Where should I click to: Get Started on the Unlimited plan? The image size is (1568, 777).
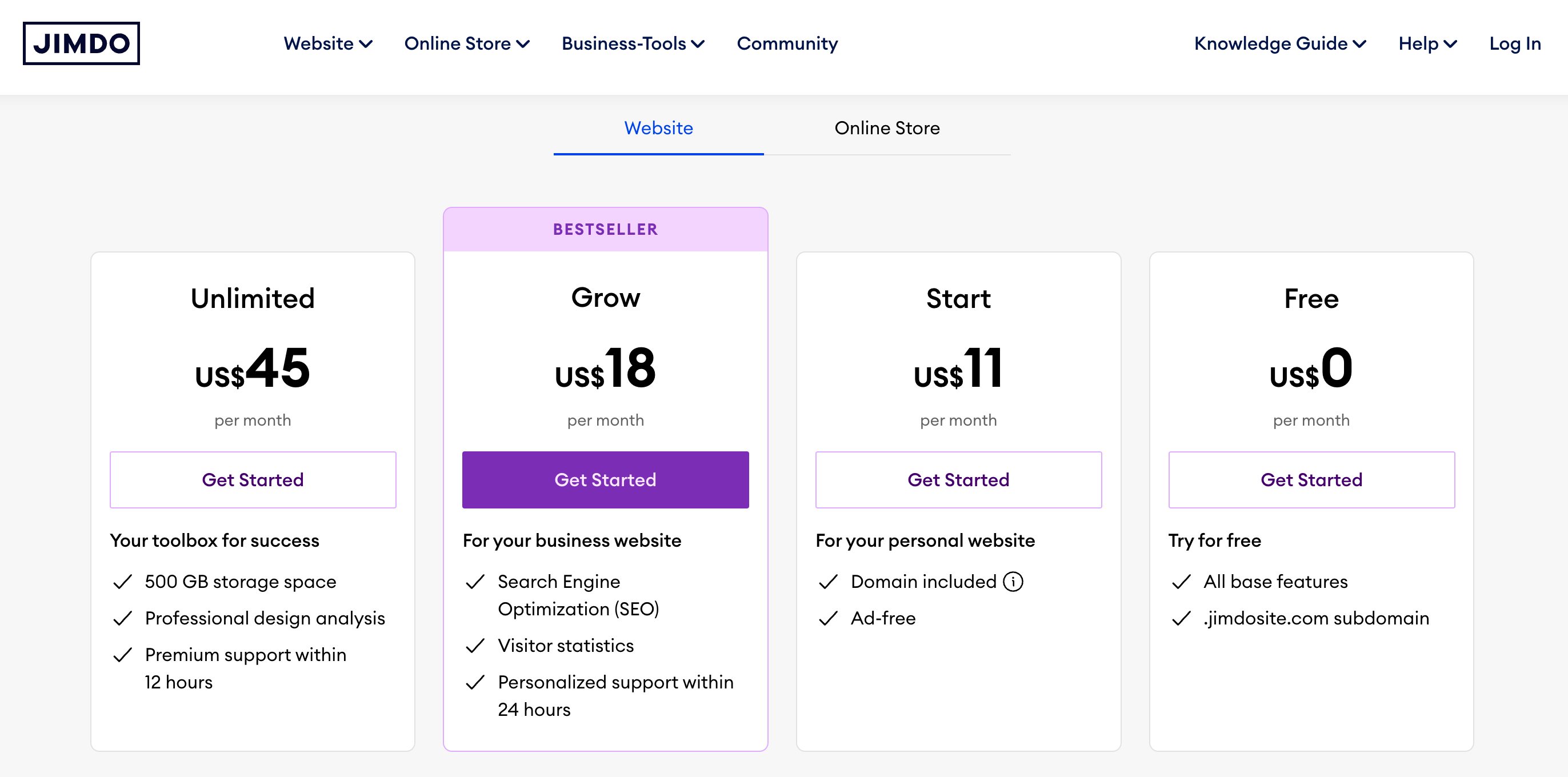pos(252,479)
